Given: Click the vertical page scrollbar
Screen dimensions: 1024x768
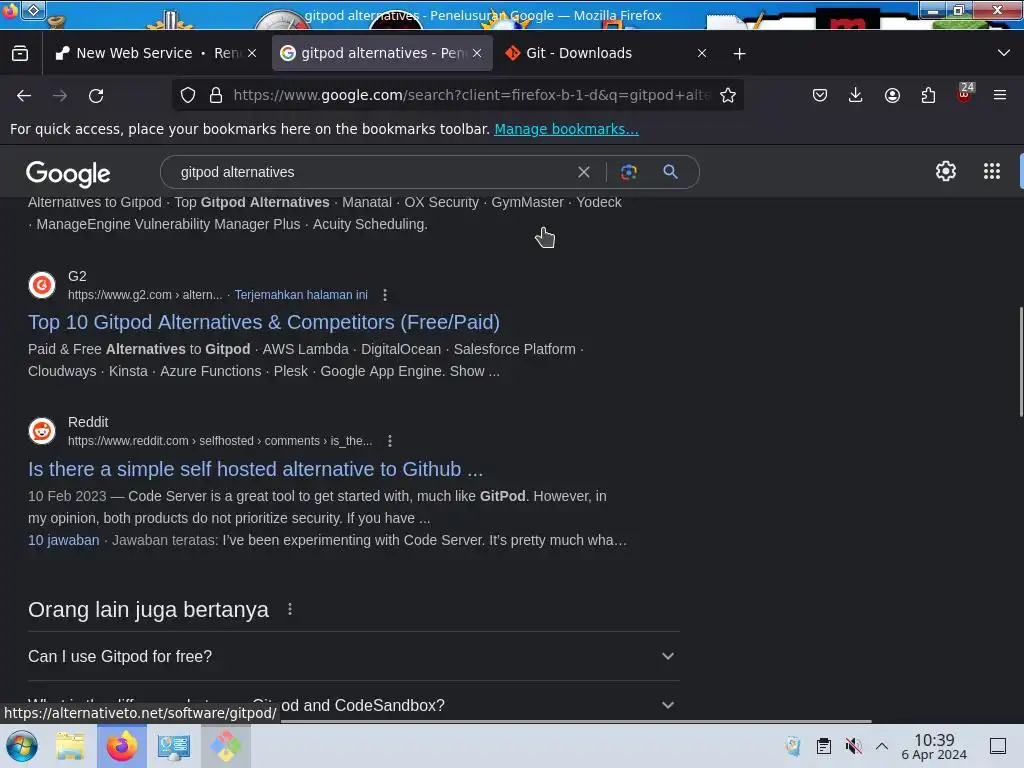Looking at the screenshot, I should (x=1021, y=362).
